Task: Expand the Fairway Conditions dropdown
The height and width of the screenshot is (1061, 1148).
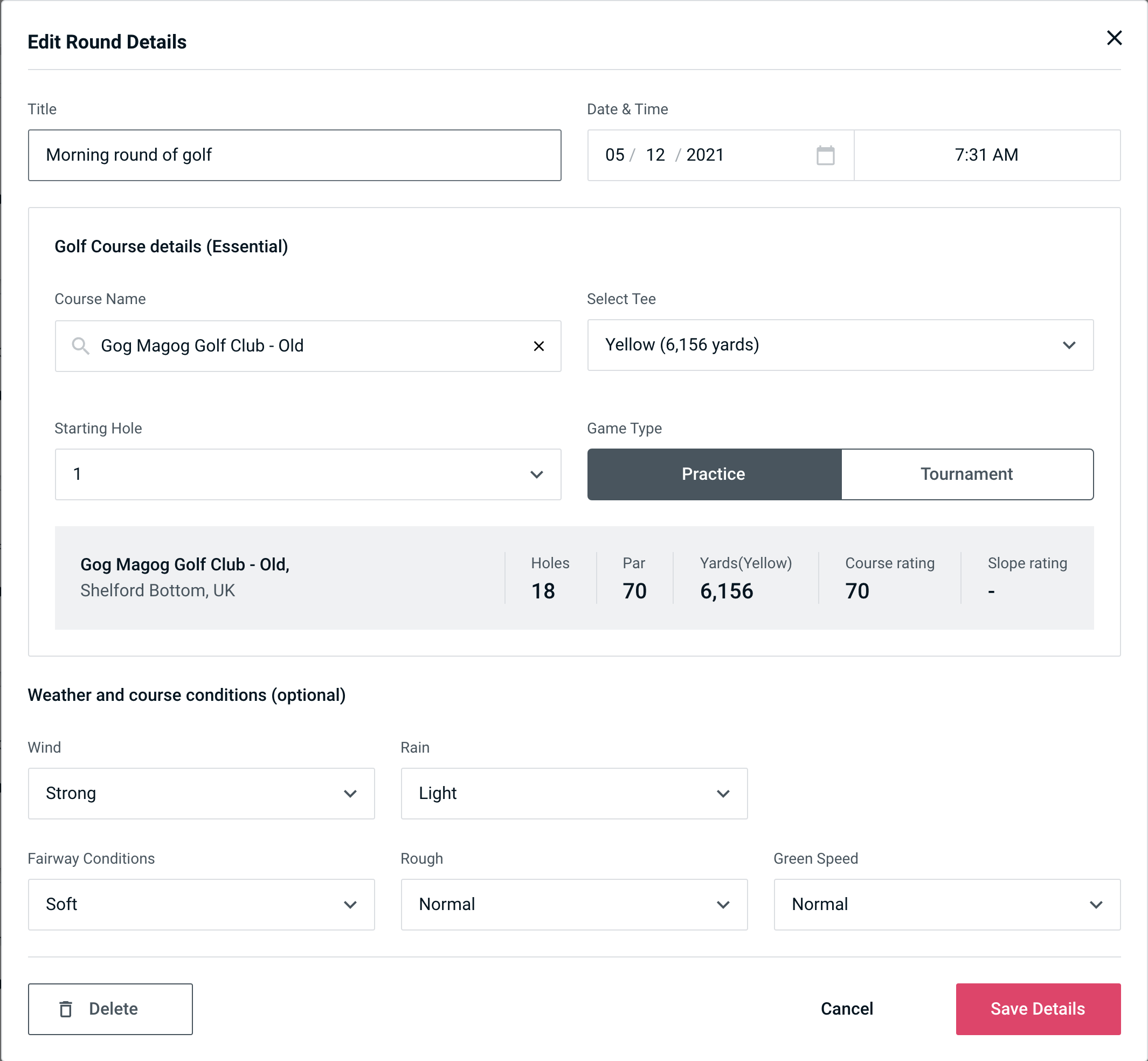Action: pos(201,904)
